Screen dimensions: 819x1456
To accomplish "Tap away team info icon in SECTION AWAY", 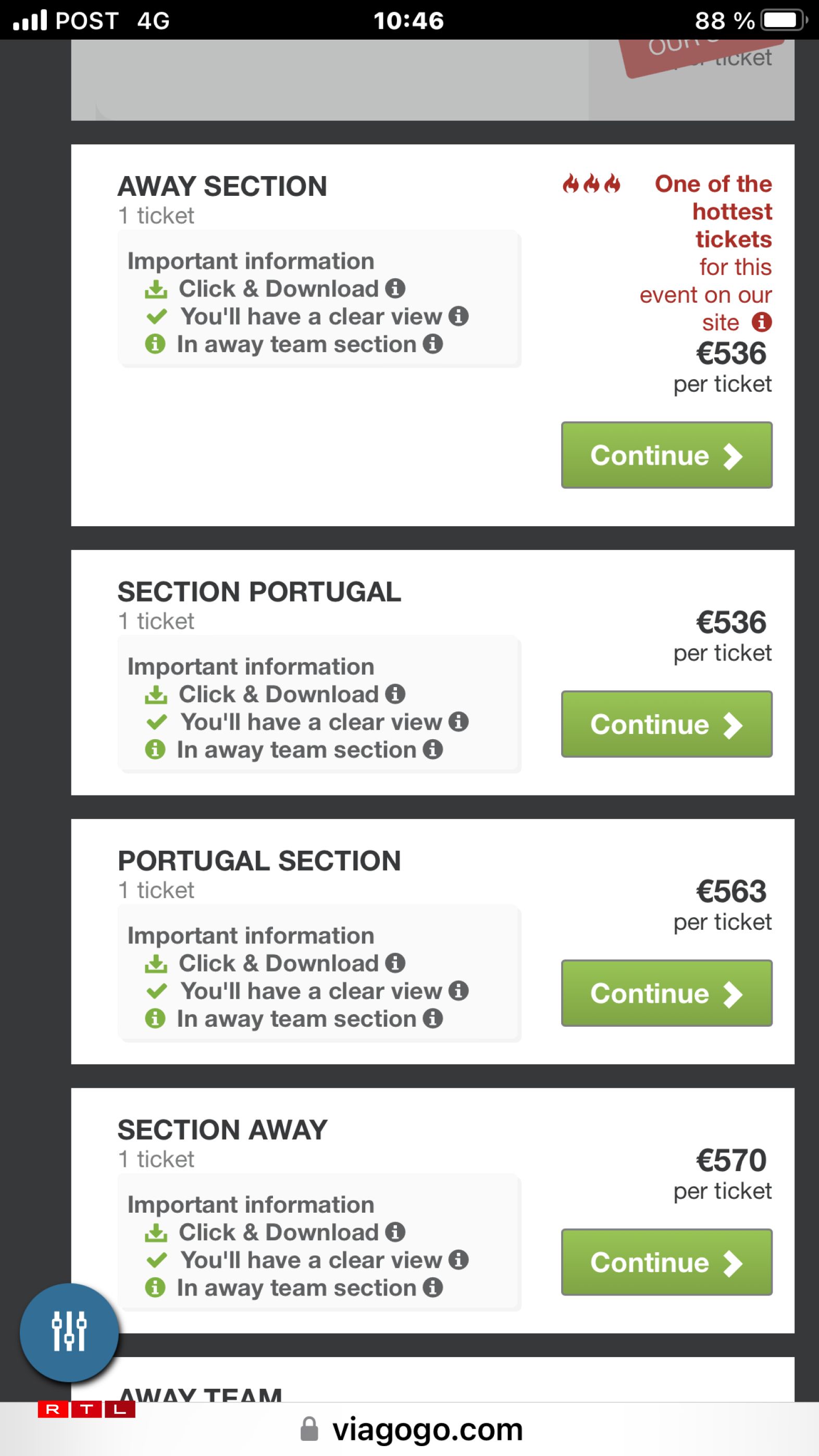I will tap(432, 1287).
